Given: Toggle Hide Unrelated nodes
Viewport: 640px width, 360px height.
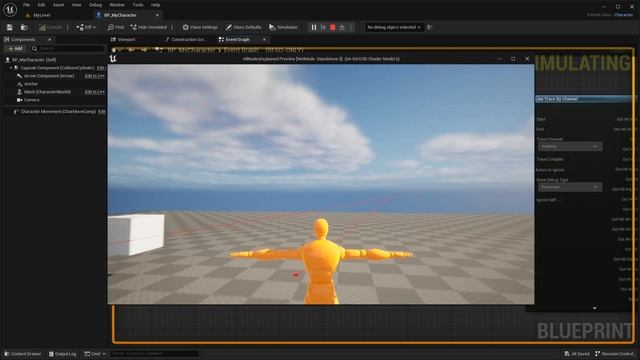Looking at the screenshot, I should tap(149, 27).
